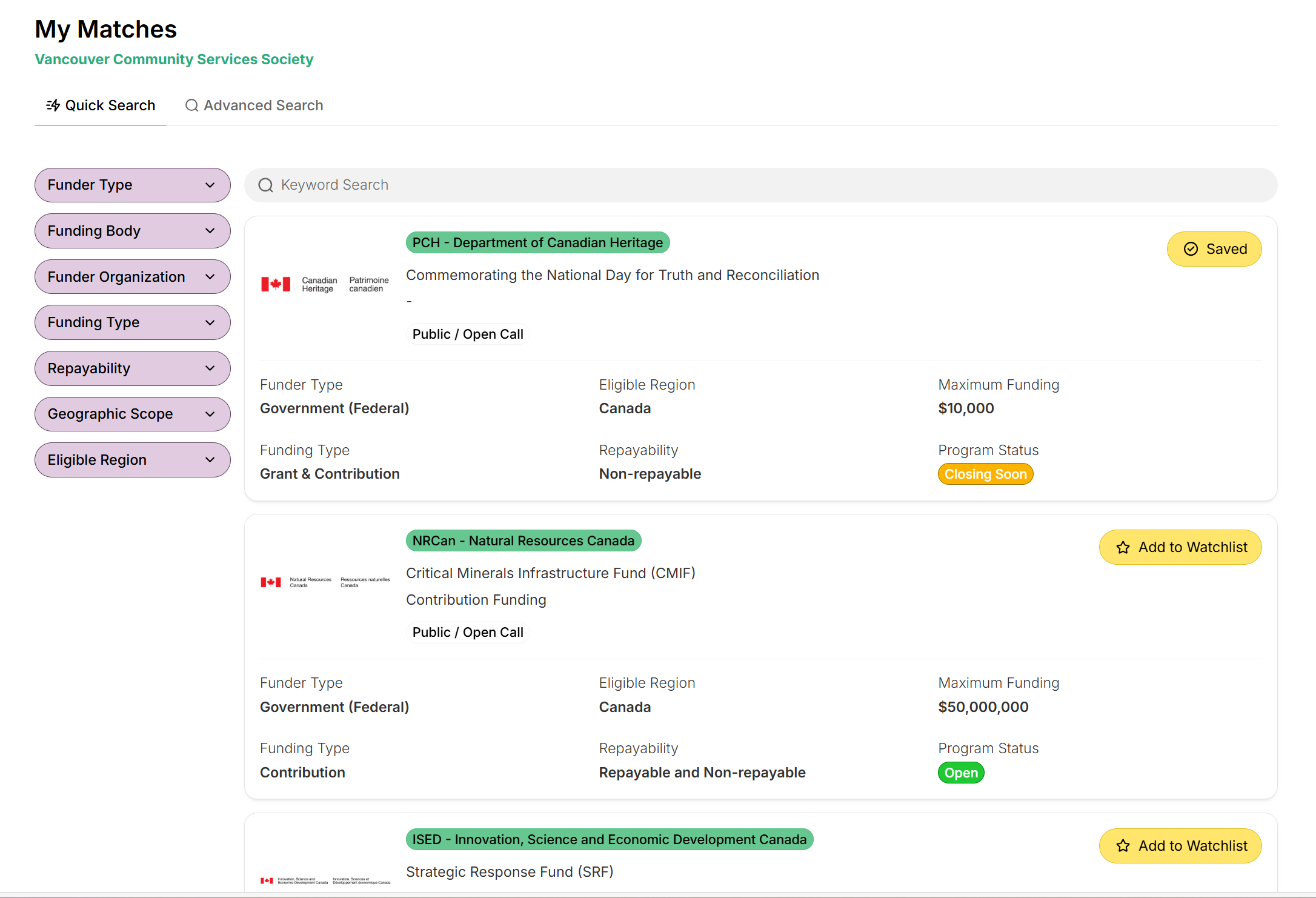Click Grant & Contribution funding type value
This screenshot has height=898, width=1316.
point(330,474)
